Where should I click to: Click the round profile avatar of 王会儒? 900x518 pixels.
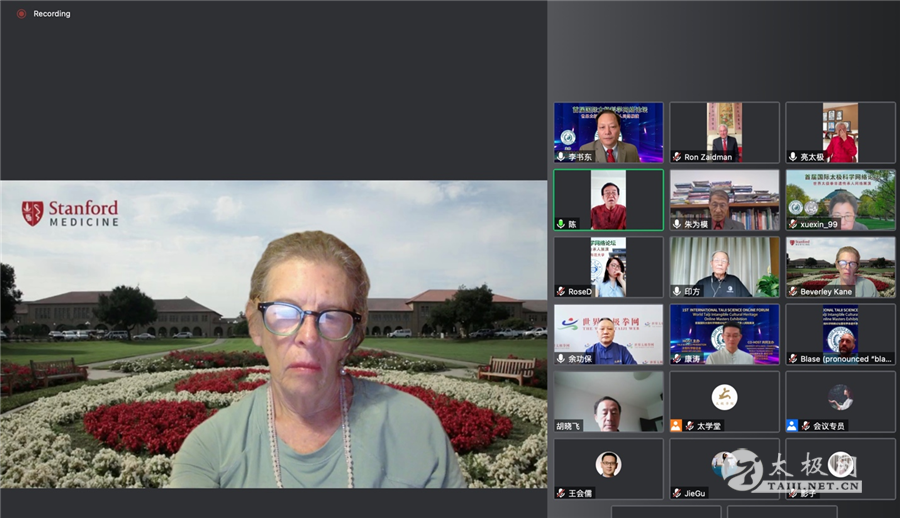point(608,464)
